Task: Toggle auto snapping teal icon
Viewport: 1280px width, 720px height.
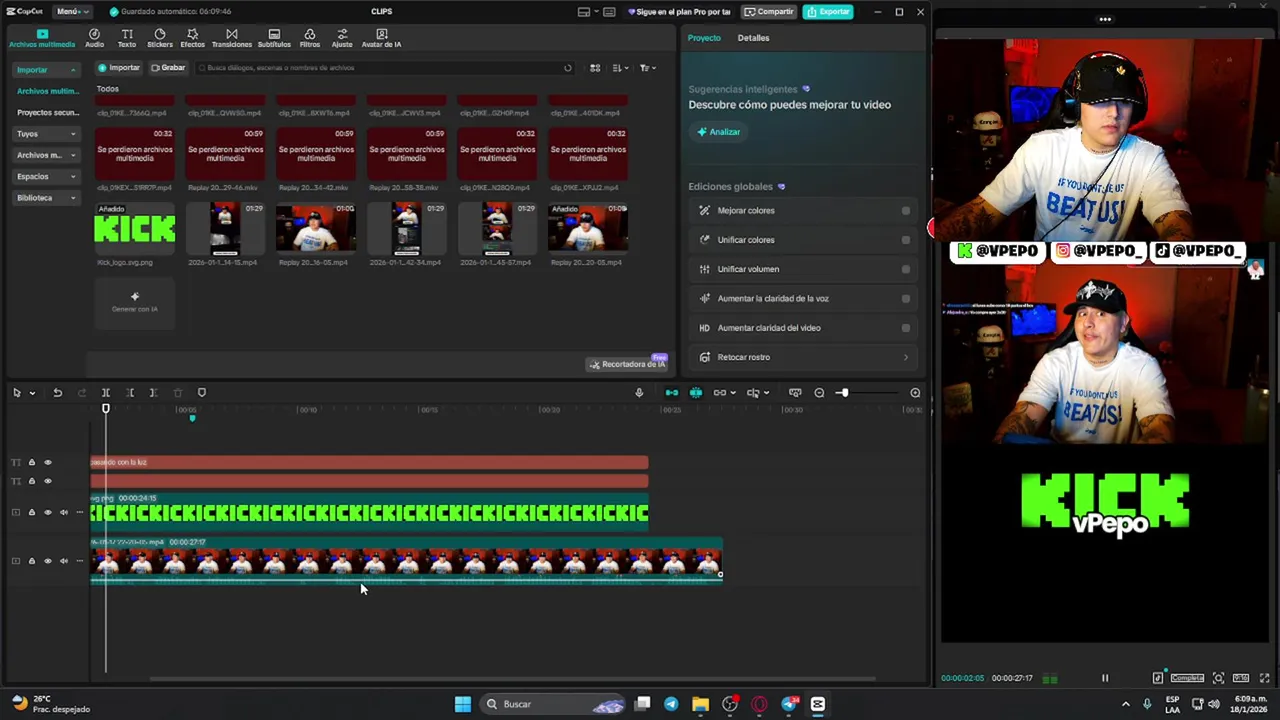Action: click(x=696, y=393)
